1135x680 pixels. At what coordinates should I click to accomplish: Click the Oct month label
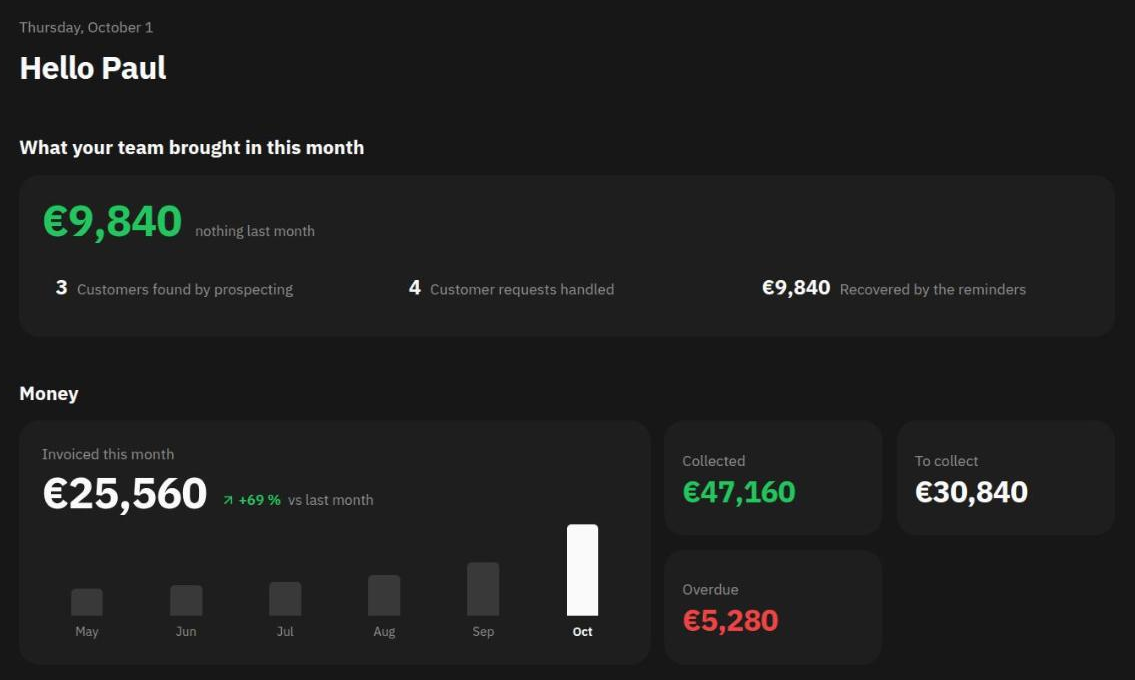582,631
